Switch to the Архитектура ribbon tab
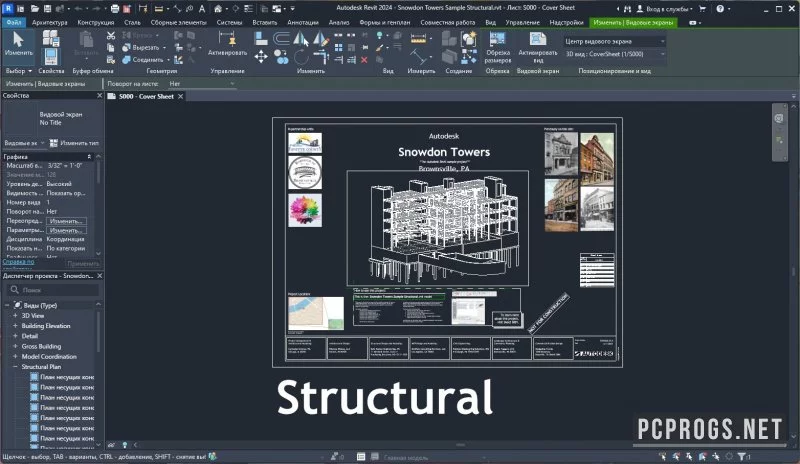800x464 pixels. (49, 22)
